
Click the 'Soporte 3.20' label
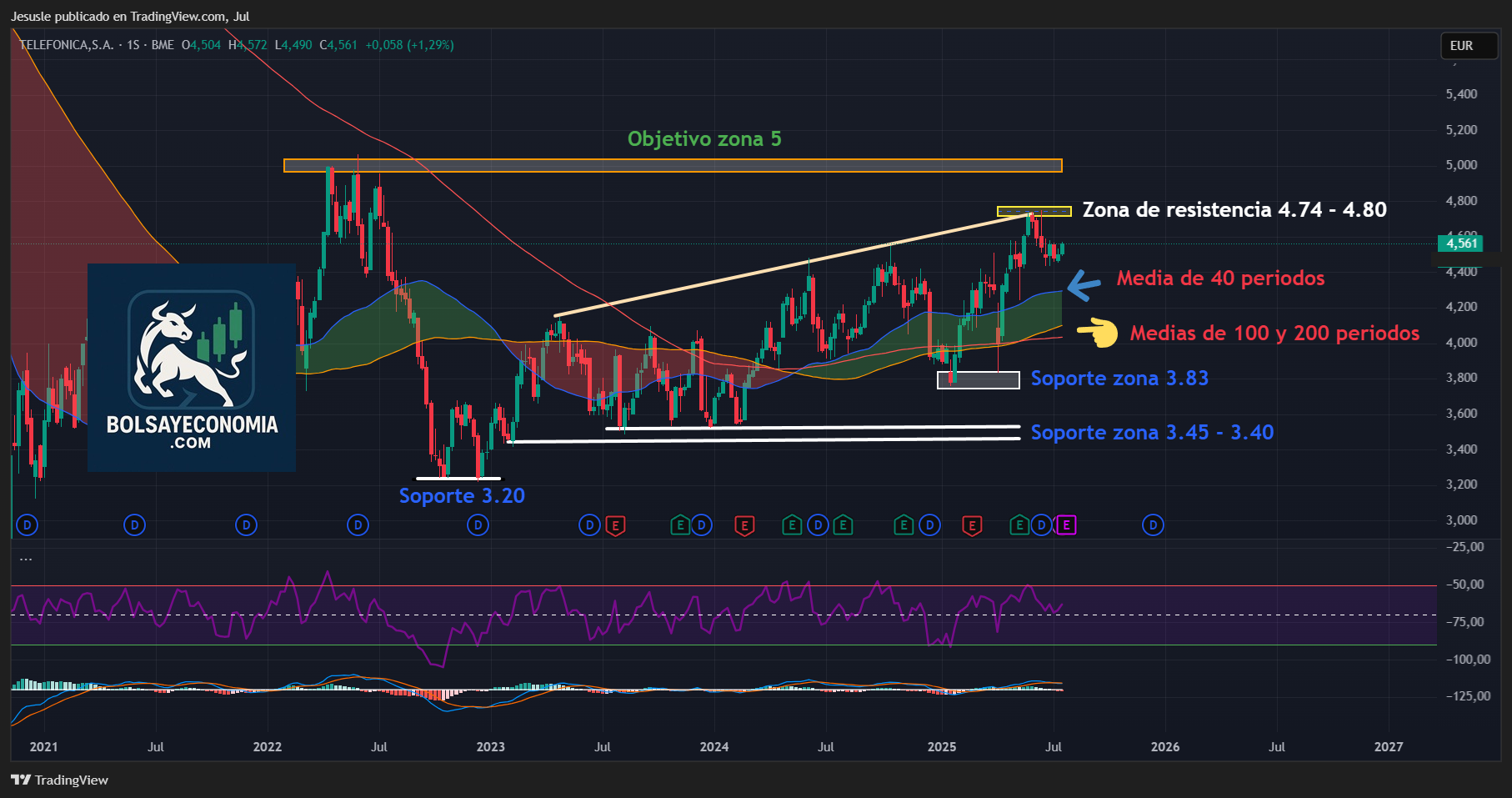tap(462, 496)
